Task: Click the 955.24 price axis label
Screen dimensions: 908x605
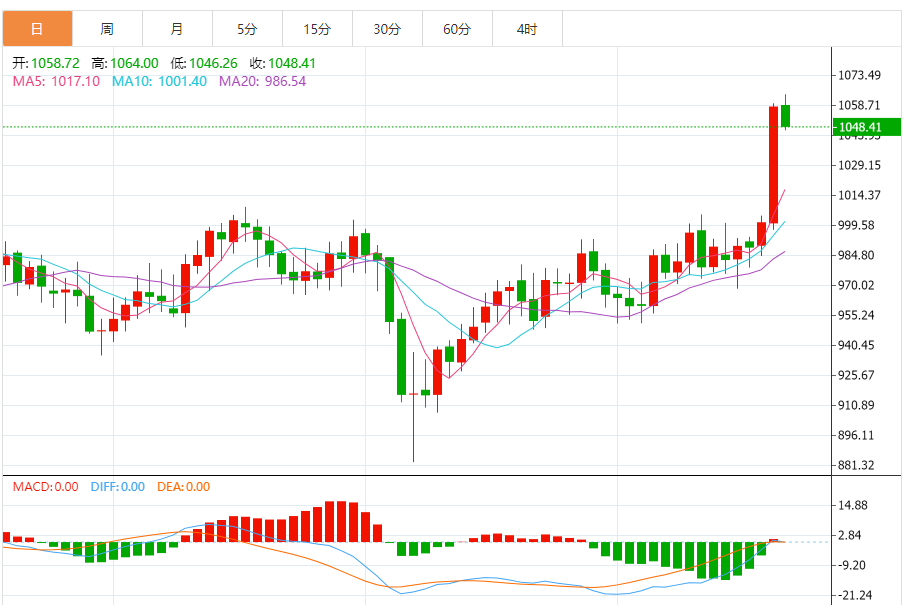Action: [856, 316]
